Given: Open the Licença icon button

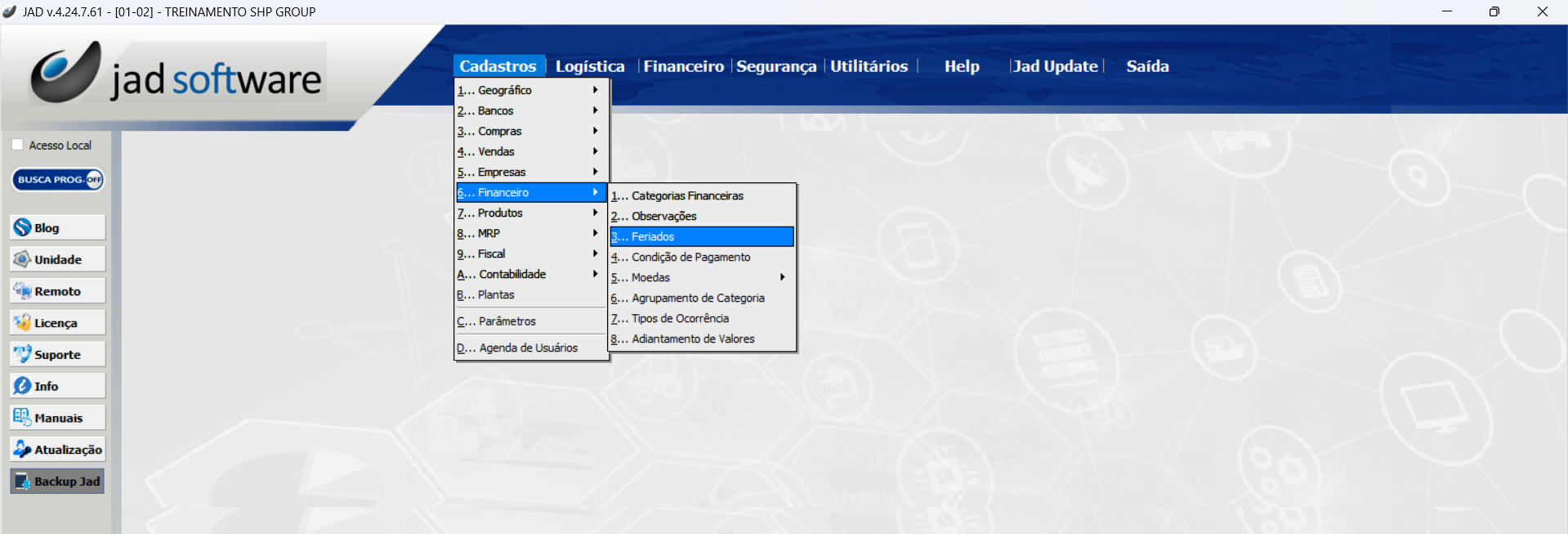Looking at the screenshot, I should (23, 323).
